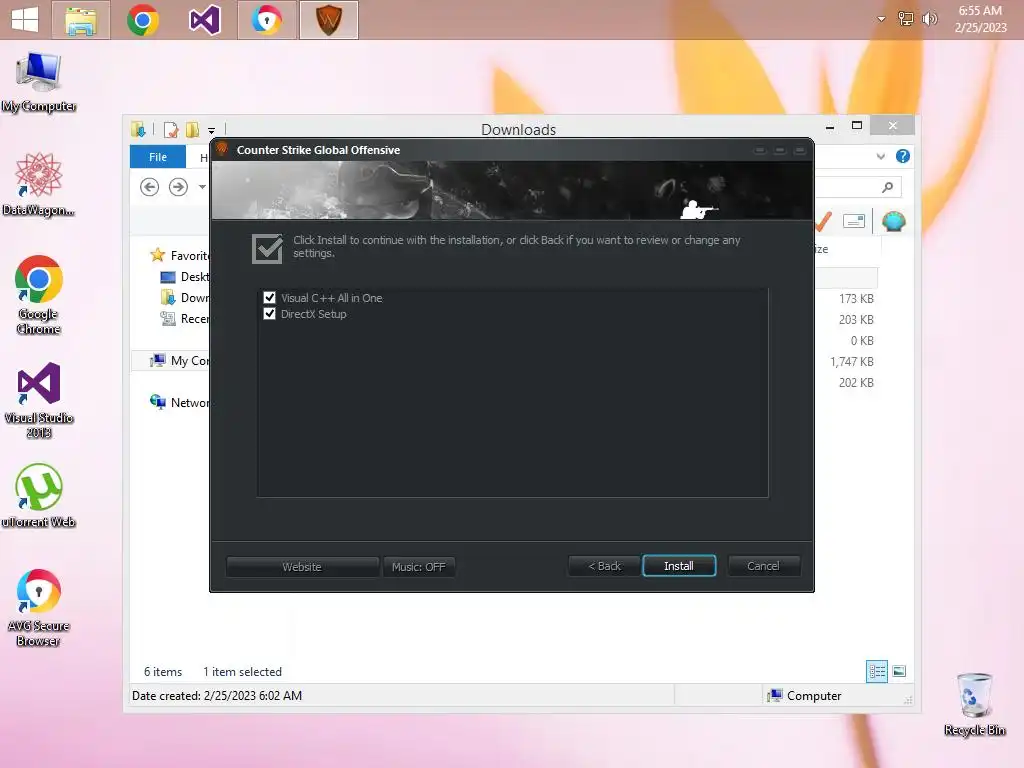This screenshot has width=1024, height=768.
Task: Select the file sized 1,747 KB
Action: click(852, 362)
